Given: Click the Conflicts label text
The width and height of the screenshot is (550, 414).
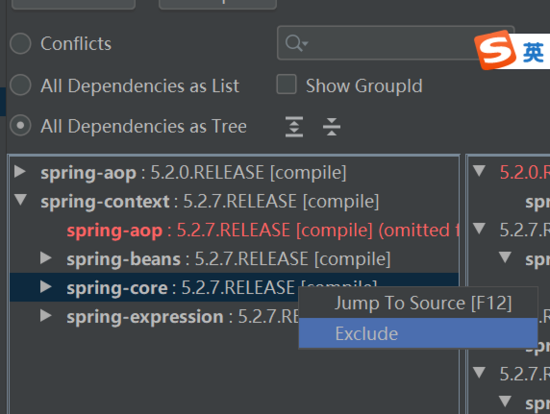Looking at the screenshot, I should (x=76, y=44).
